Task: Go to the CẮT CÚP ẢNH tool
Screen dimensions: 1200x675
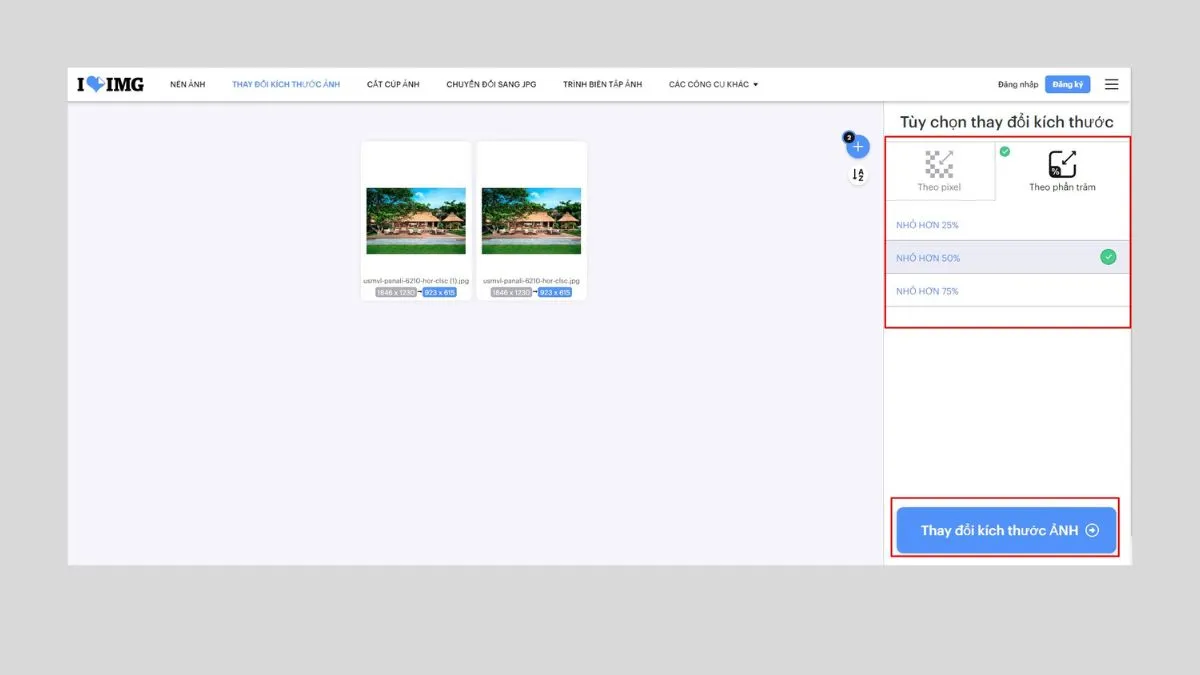Action: point(393,85)
